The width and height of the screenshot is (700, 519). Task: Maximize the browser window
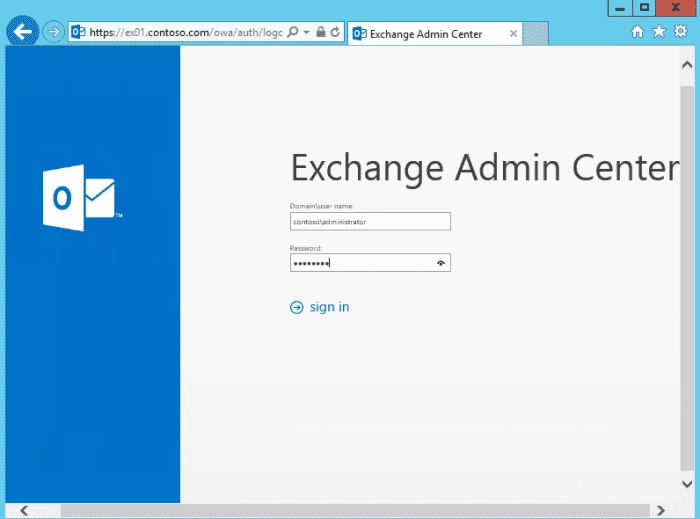tap(644, 8)
